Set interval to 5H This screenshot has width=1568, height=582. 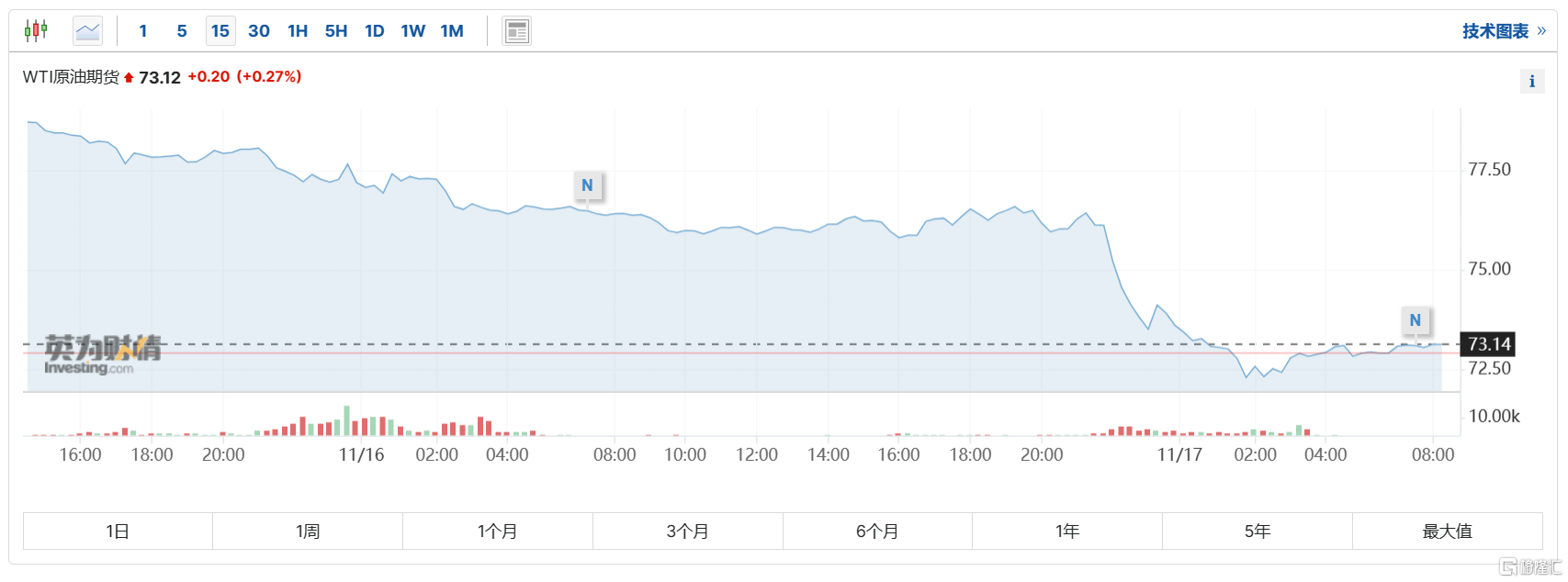[336, 31]
